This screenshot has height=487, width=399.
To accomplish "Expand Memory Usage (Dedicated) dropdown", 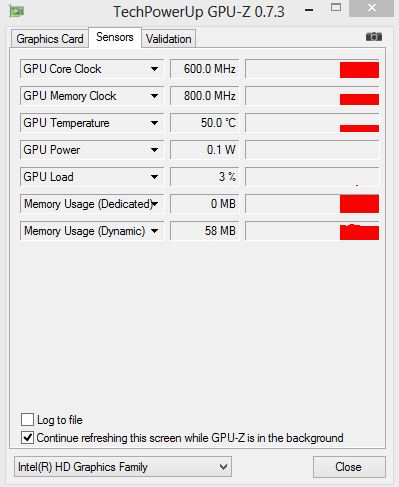I will [x=155, y=204].
